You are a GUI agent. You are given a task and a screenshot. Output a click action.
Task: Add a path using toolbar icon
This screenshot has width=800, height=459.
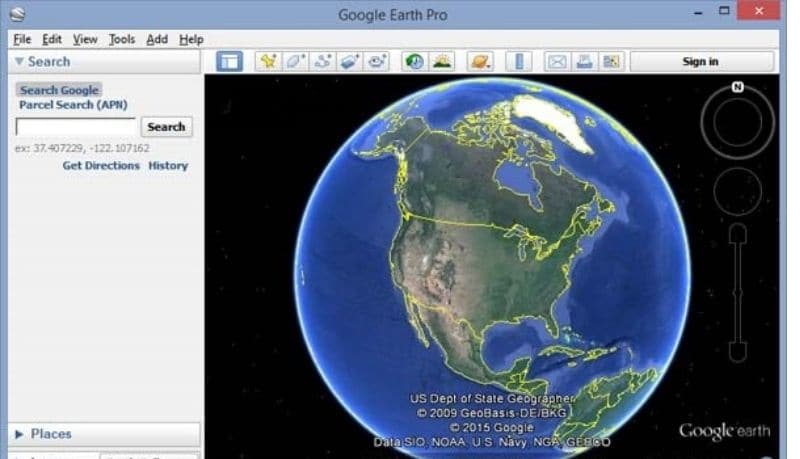click(x=322, y=62)
